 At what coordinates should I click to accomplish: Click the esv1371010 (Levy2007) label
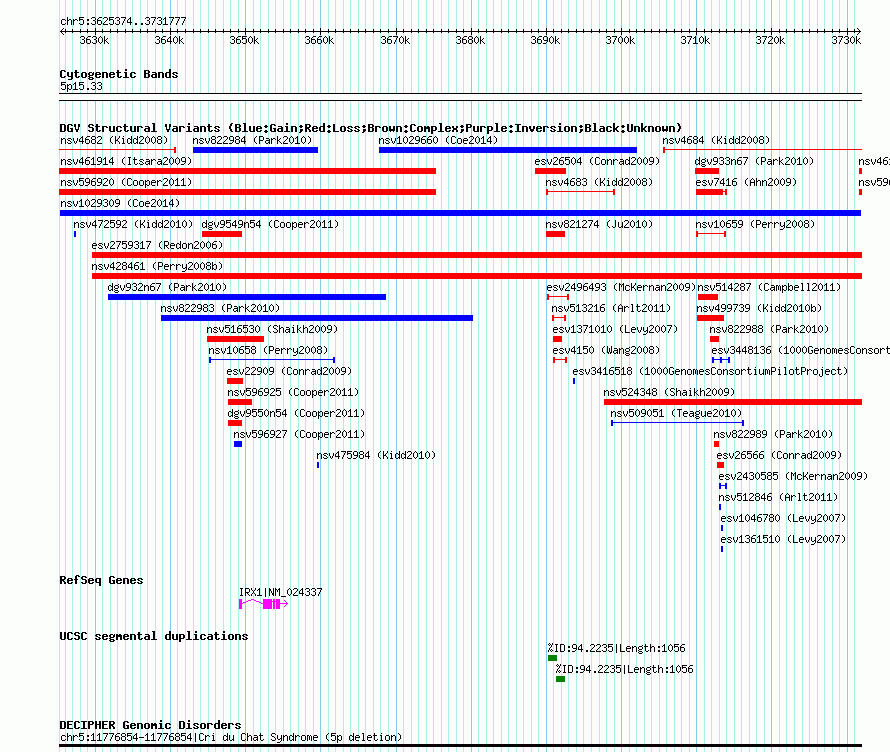pyautogui.click(x=615, y=329)
